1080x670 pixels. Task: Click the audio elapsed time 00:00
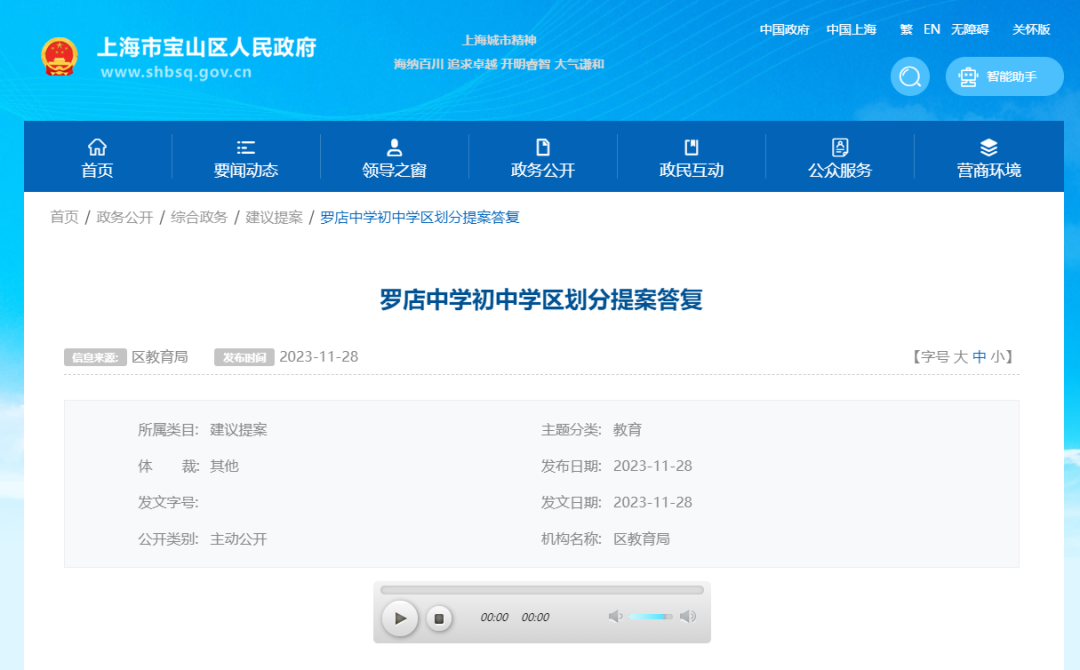494,617
